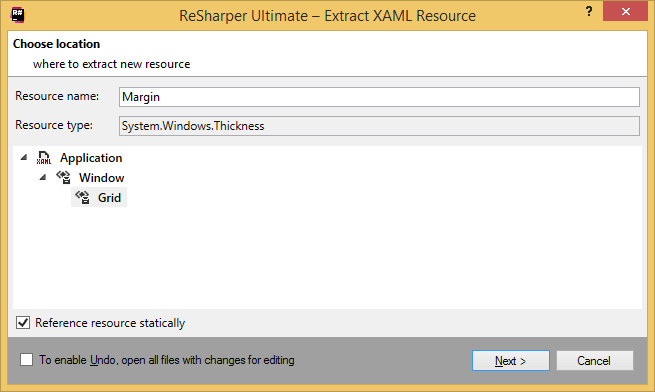Viewport: 655px width, 392px height.
Task: Open help with the question mark button
Action: coord(589,11)
